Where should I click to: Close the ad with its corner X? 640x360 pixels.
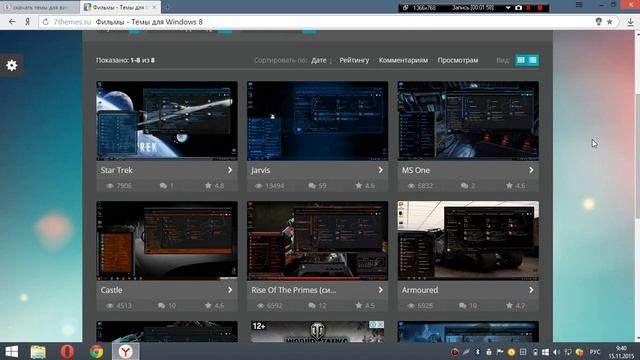380,324
